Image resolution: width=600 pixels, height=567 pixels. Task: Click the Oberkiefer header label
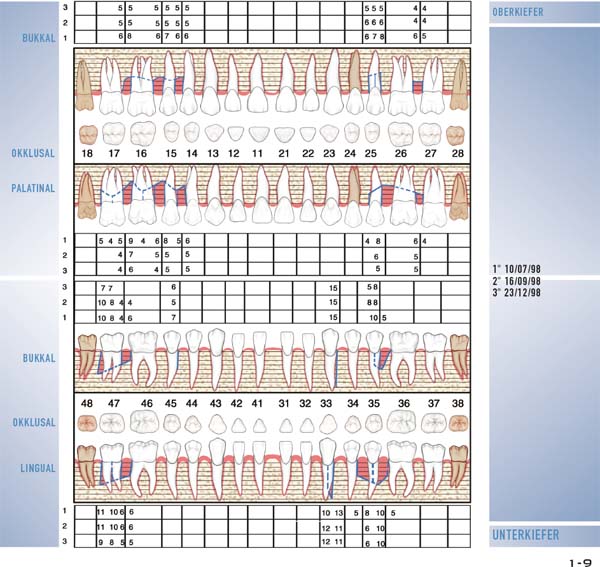point(519,12)
